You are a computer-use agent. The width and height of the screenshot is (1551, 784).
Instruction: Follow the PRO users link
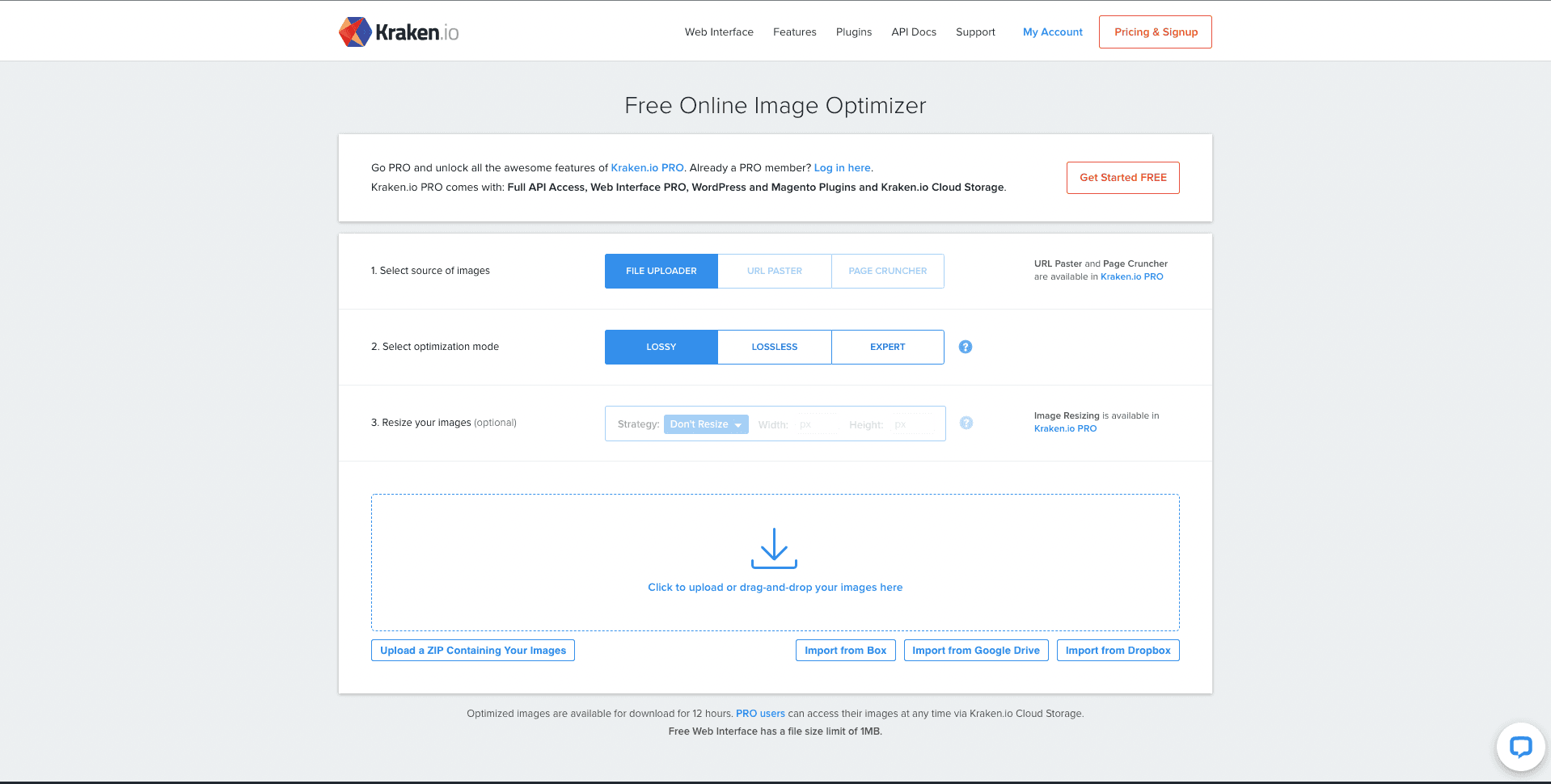[760, 714]
